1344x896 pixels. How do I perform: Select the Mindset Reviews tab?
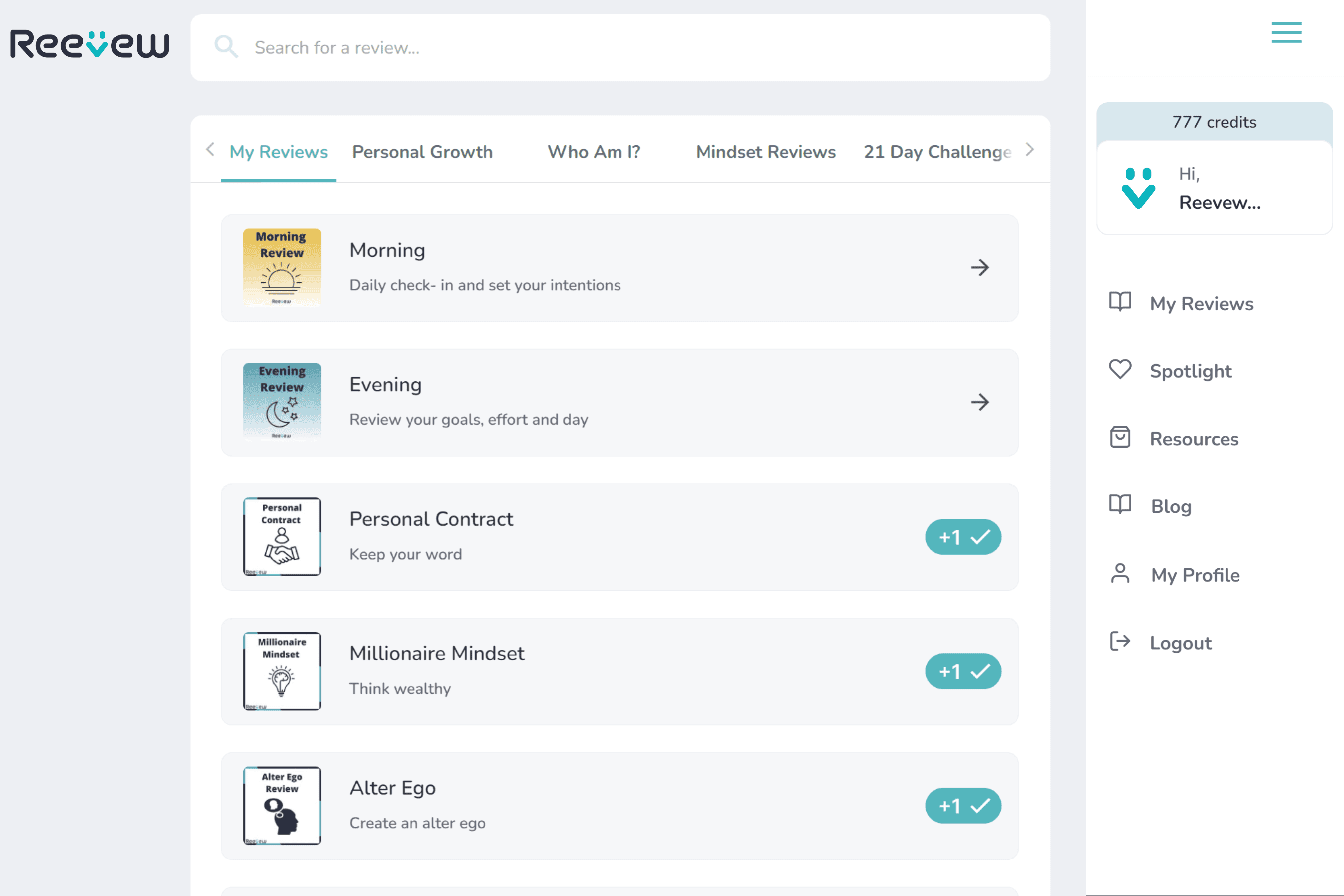tap(765, 152)
